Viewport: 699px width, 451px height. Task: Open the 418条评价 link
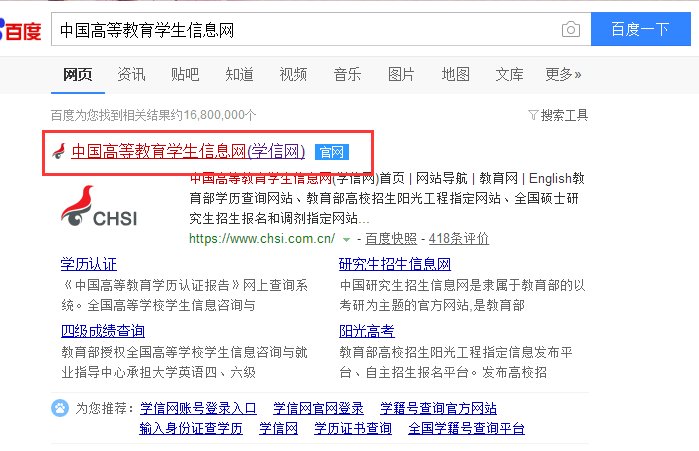click(x=459, y=238)
